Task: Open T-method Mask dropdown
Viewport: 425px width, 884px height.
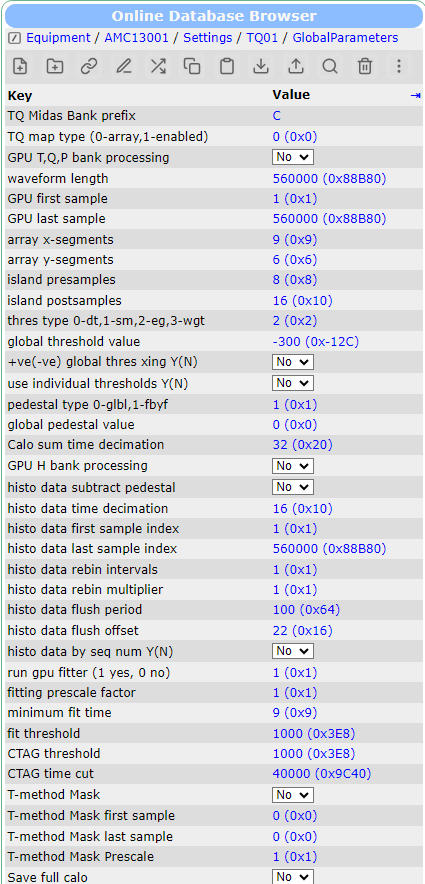Action: [293, 795]
